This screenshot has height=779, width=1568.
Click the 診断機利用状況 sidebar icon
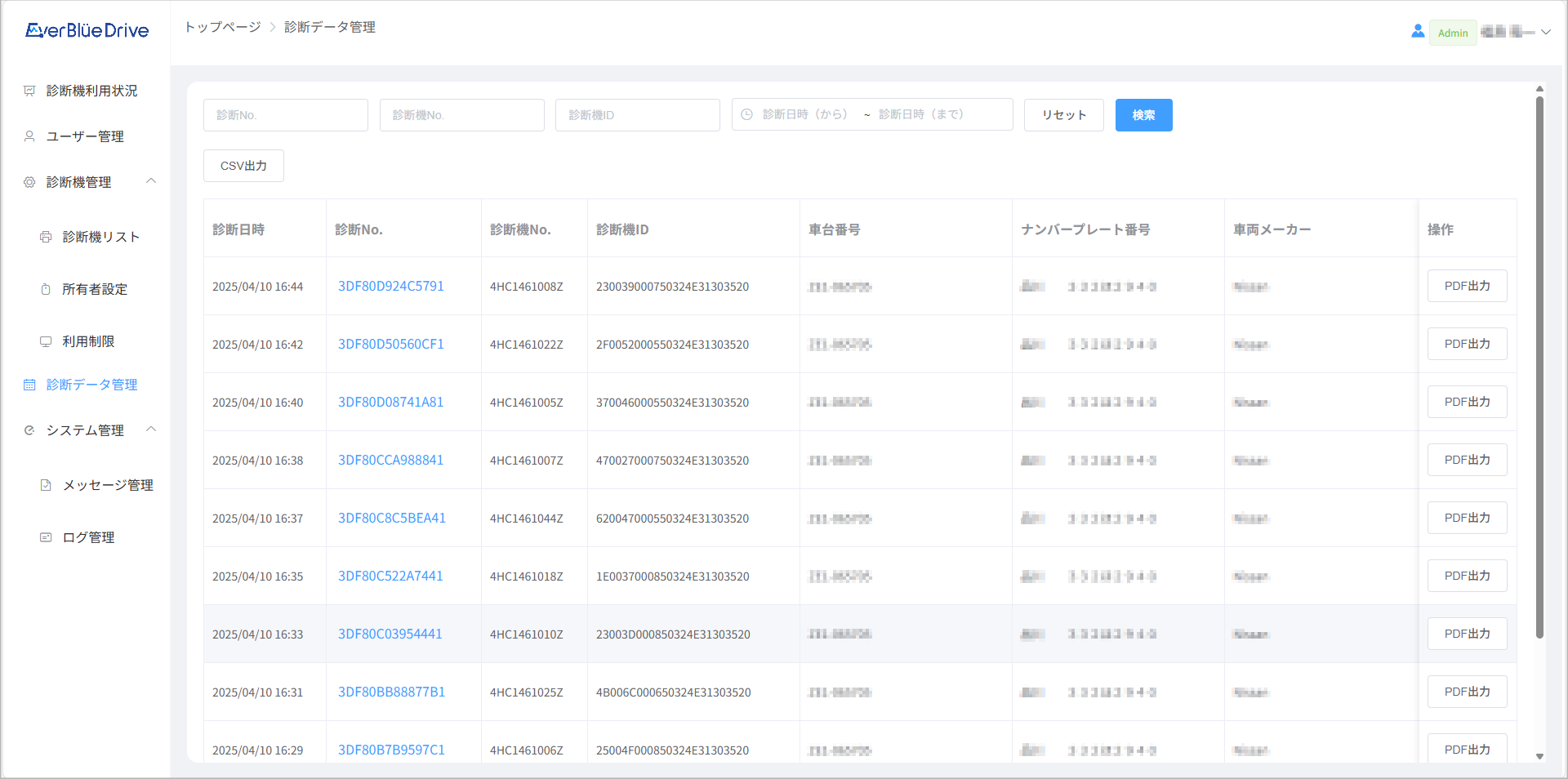(x=29, y=91)
